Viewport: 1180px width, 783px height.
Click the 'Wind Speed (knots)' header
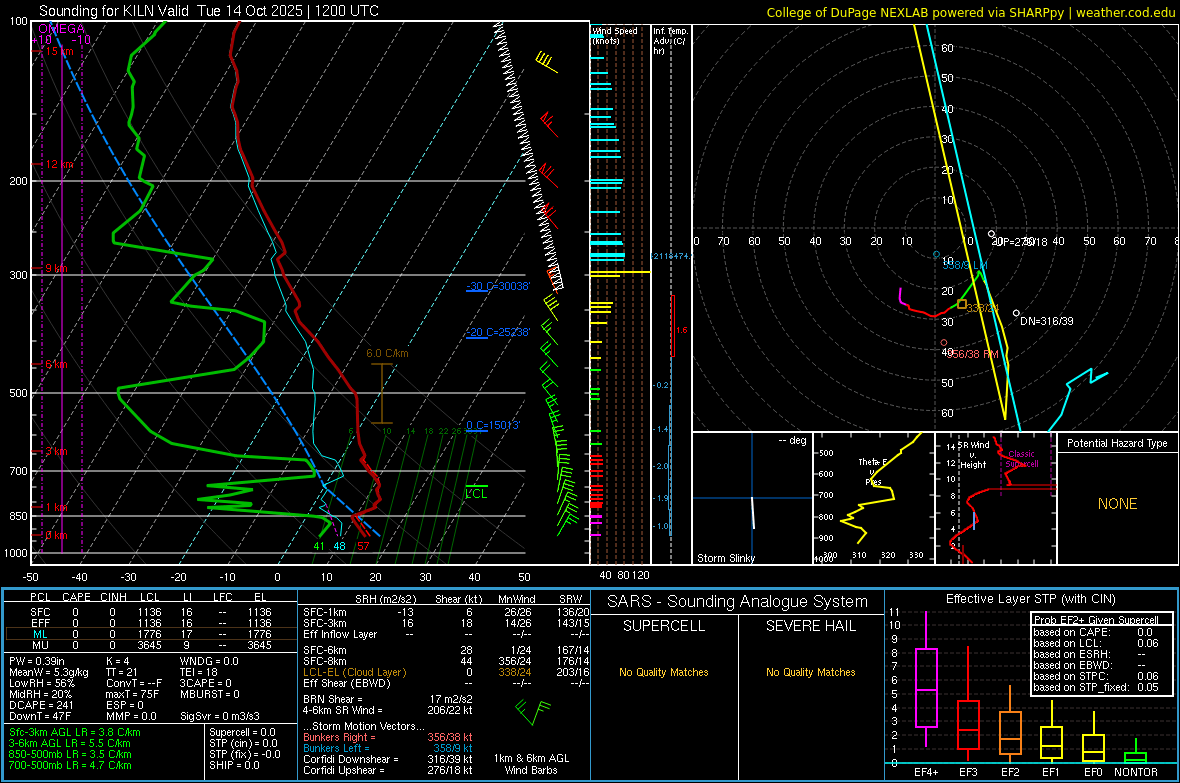tap(615, 35)
